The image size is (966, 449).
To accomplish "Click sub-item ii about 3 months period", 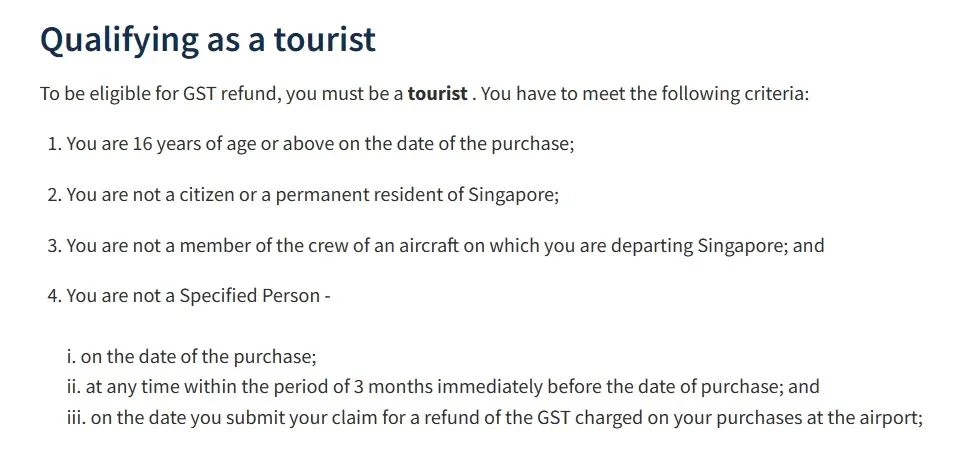I will (x=443, y=387).
